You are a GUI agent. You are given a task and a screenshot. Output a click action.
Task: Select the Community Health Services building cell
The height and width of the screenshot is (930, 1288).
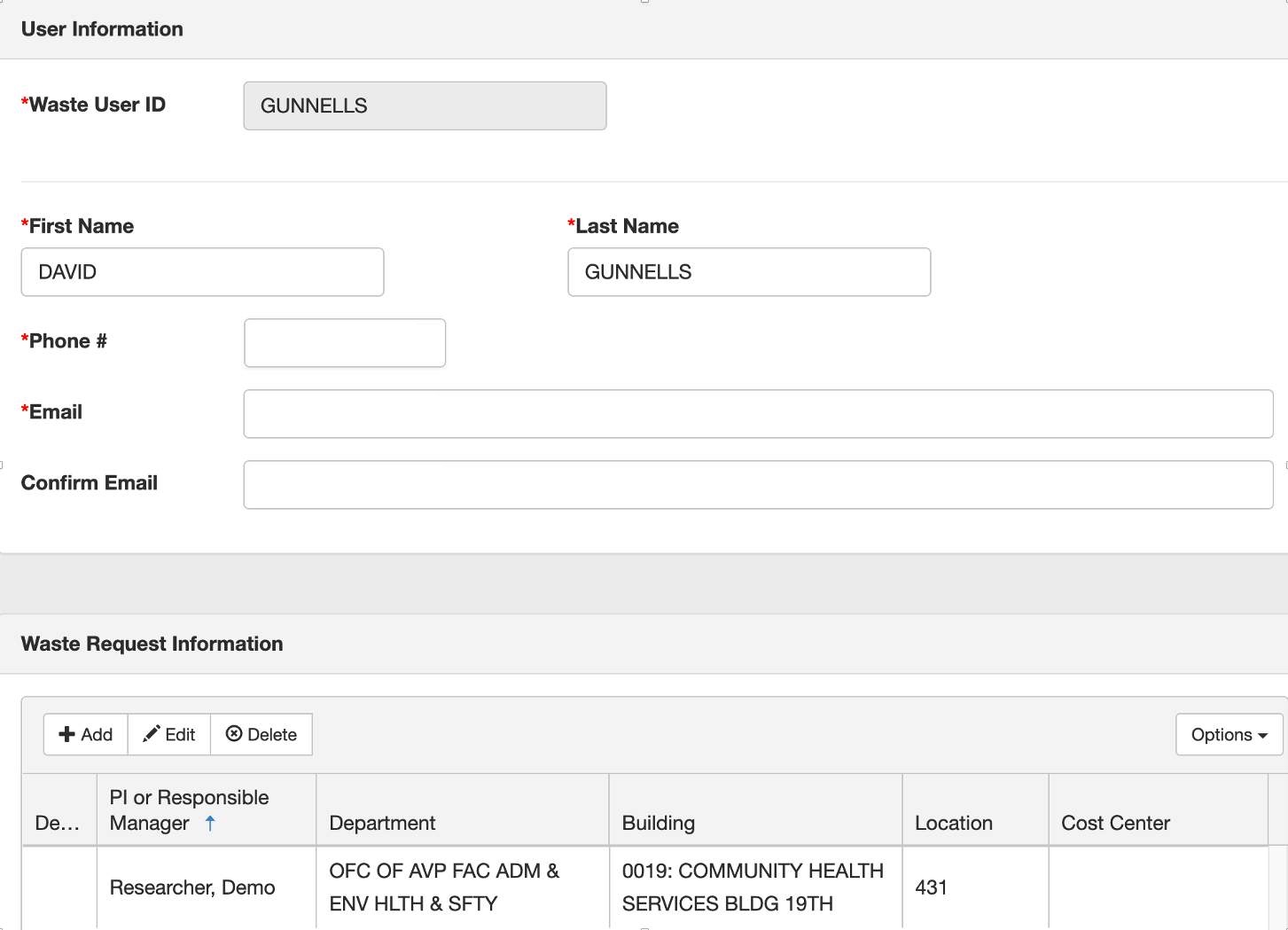point(753,887)
